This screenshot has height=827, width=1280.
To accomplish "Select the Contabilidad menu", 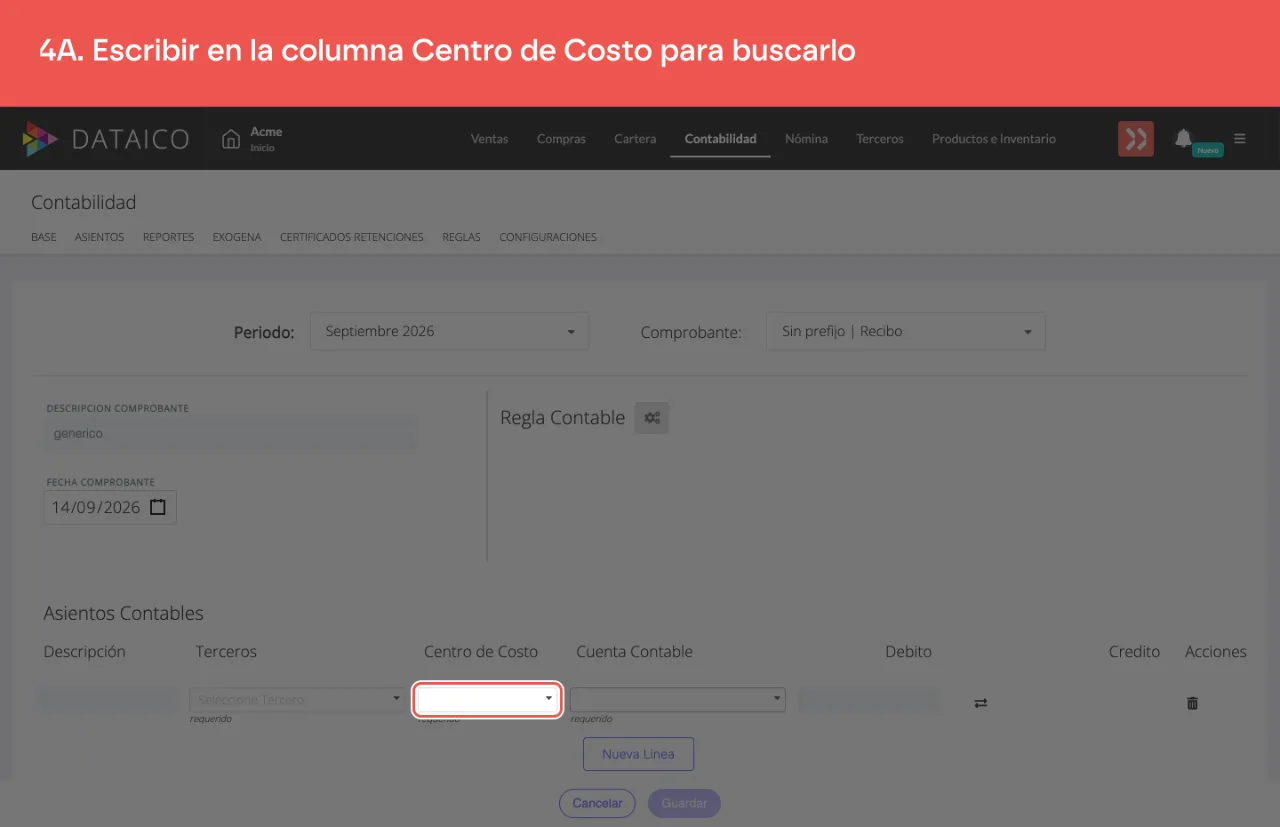I will (x=720, y=139).
